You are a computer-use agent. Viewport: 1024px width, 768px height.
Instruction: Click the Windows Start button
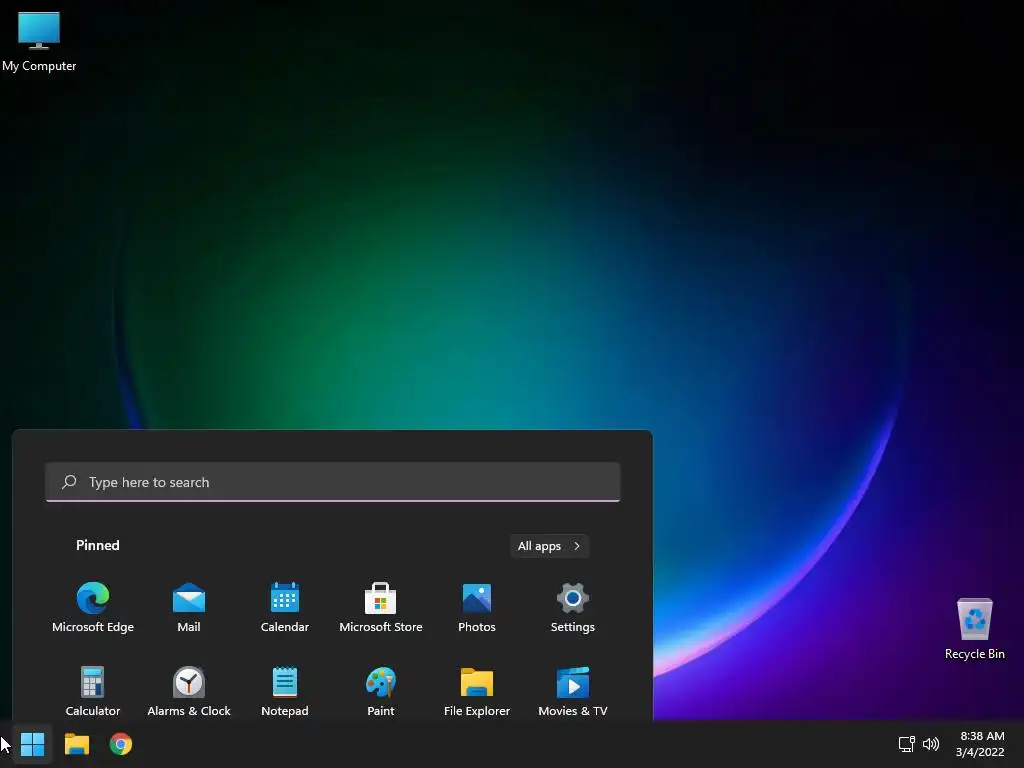coord(32,744)
